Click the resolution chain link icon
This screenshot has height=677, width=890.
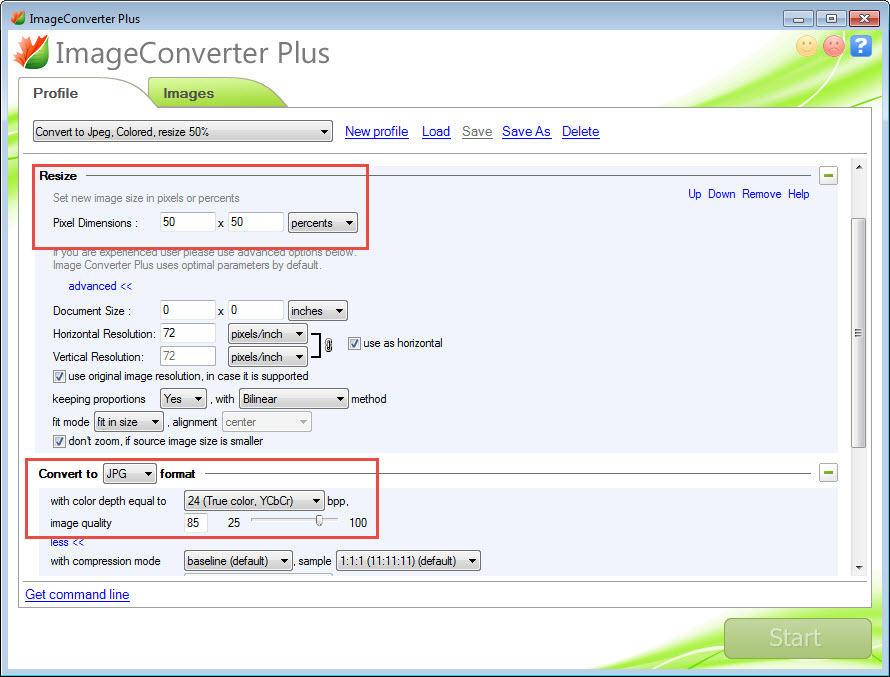[x=328, y=344]
